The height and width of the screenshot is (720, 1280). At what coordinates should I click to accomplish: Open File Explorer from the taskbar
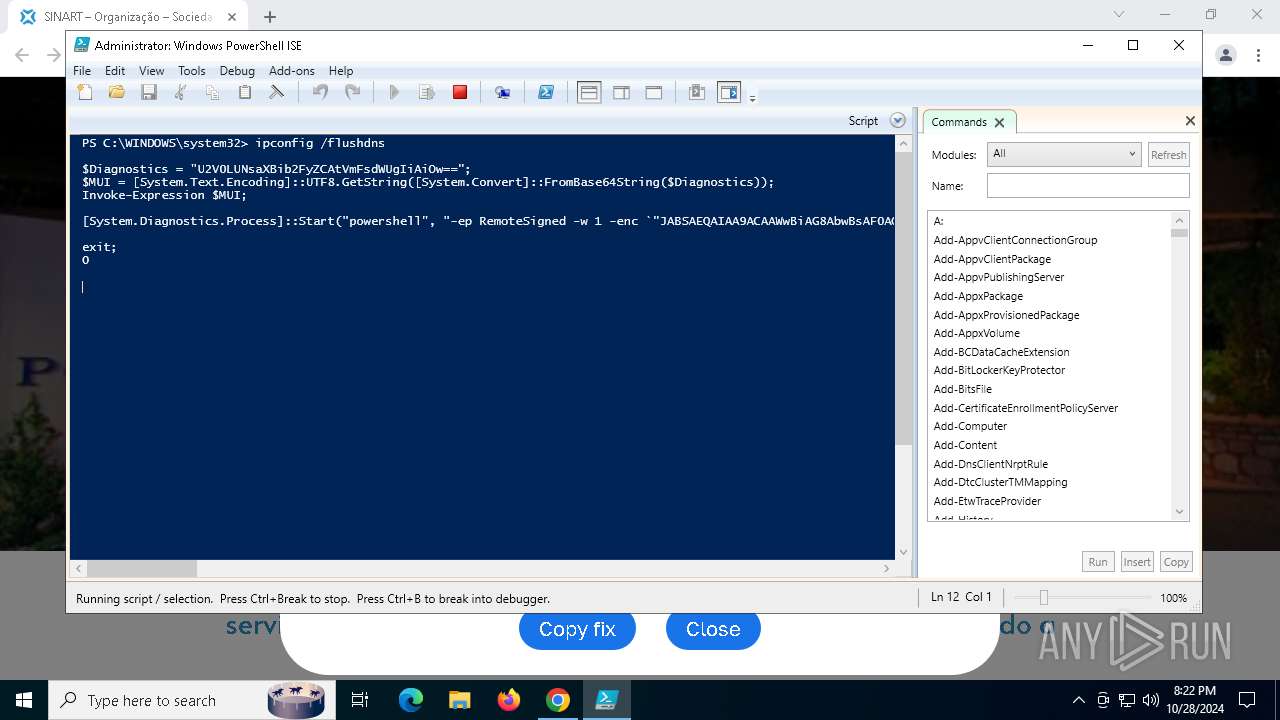point(459,700)
